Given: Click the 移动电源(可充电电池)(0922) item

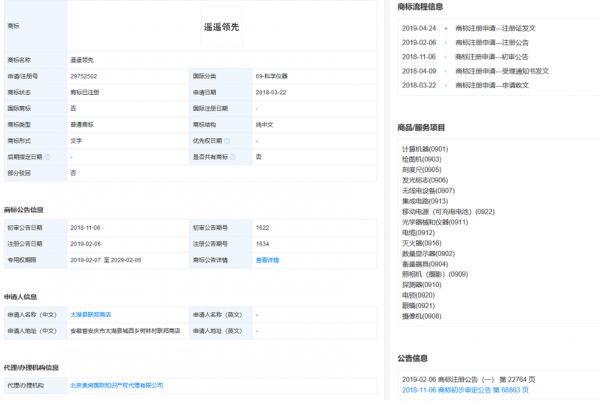Looking at the screenshot, I should tap(447, 212).
